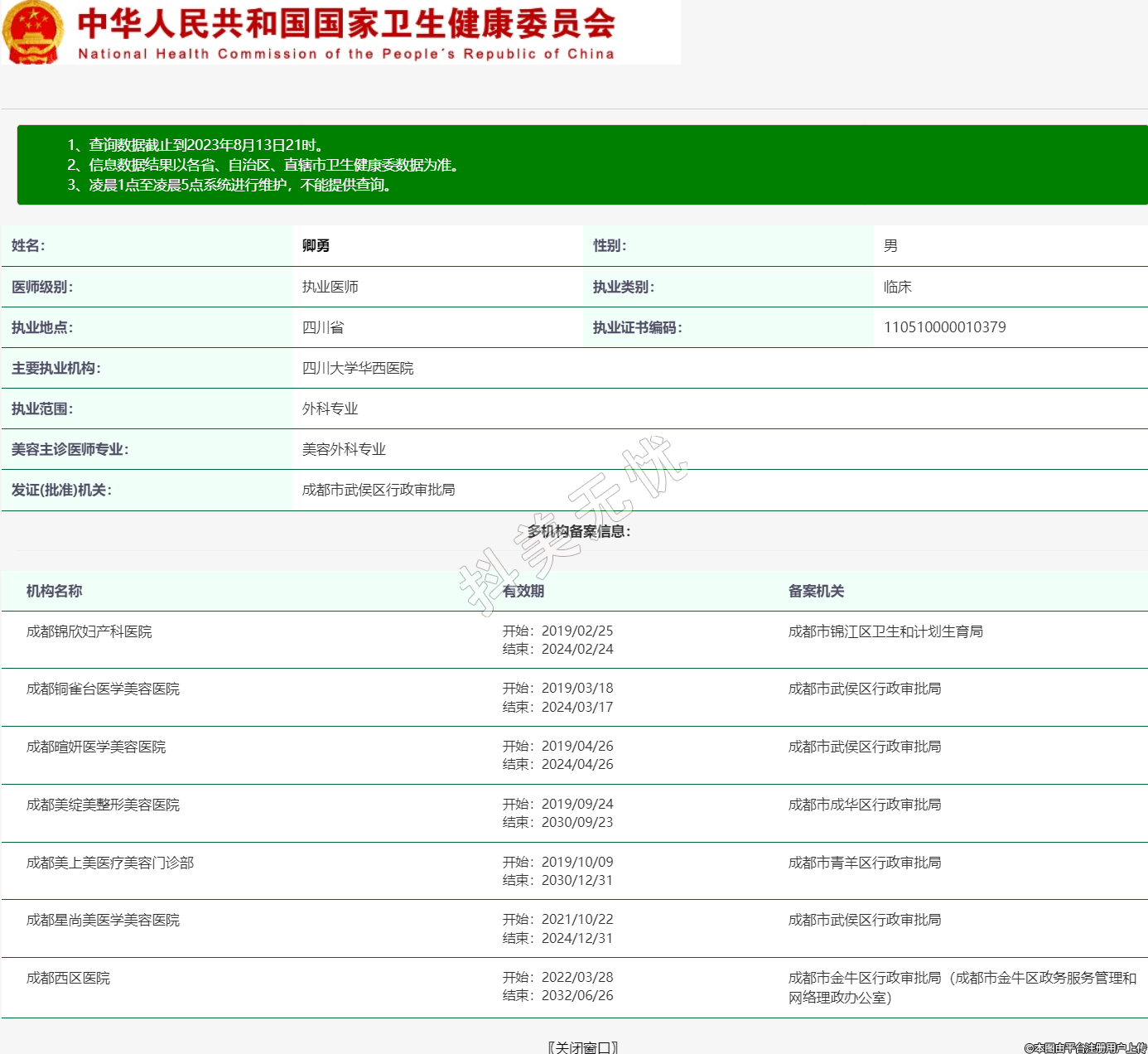
Task: Click the 机构名称 column header
Action: (x=54, y=591)
